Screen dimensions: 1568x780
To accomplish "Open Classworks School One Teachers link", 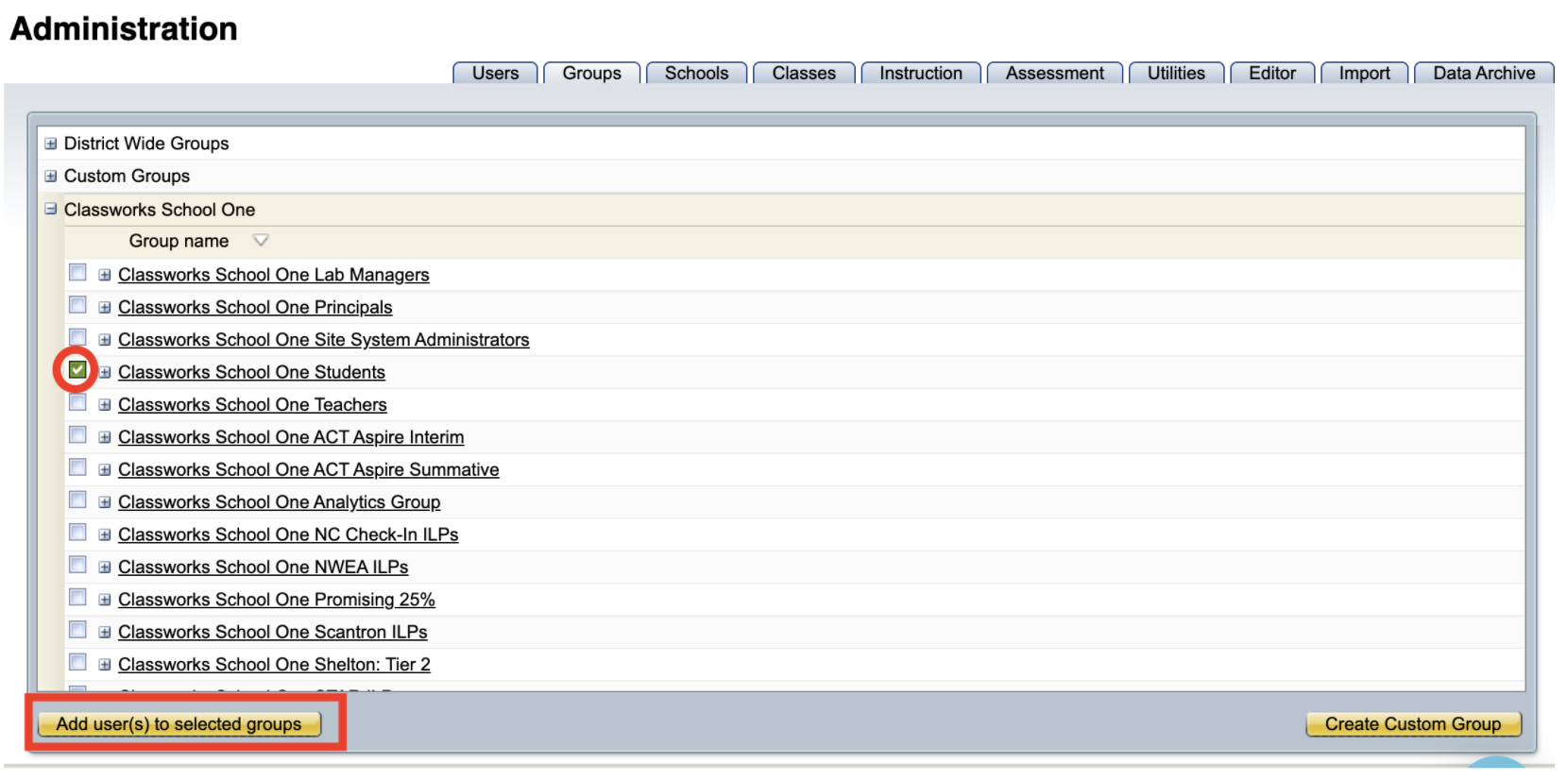I will 252,404.
